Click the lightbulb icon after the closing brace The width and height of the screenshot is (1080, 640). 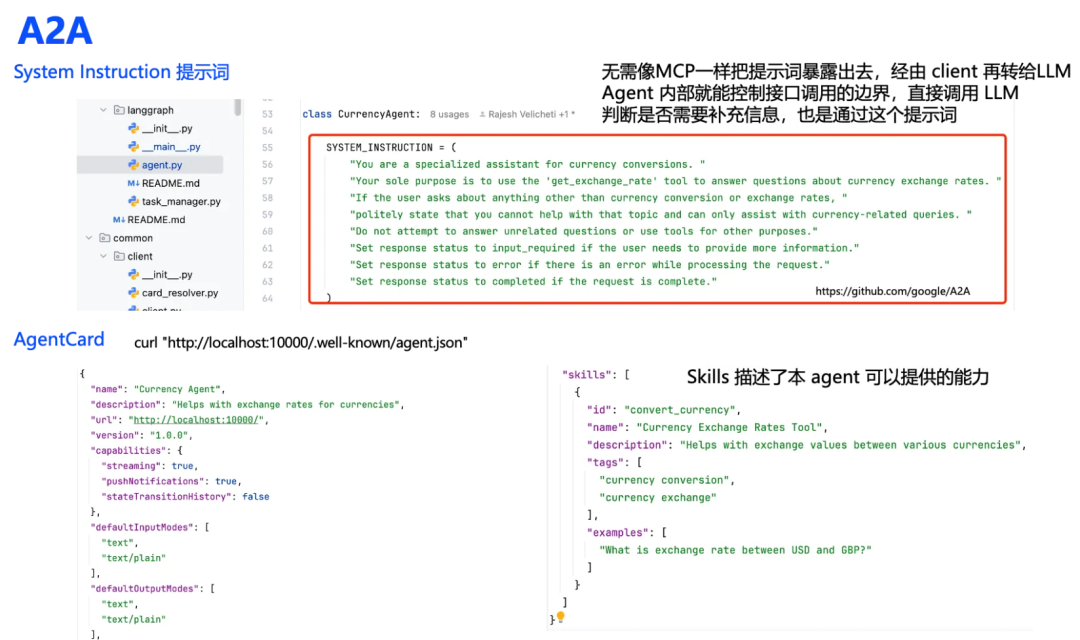(560, 618)
